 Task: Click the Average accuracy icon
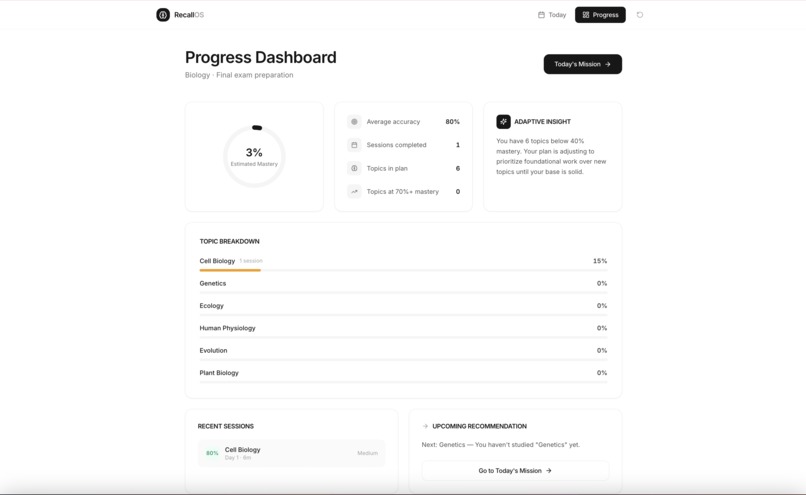point(354,122)
